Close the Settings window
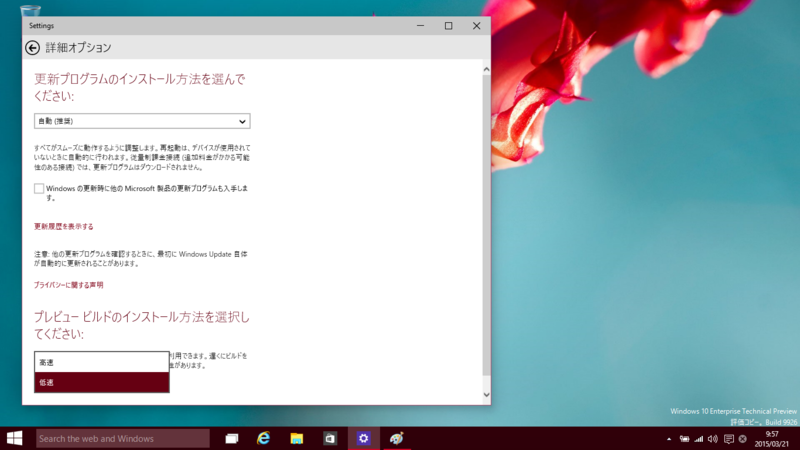The height and width of the screenshot is (450, 800). coord(477,26)
